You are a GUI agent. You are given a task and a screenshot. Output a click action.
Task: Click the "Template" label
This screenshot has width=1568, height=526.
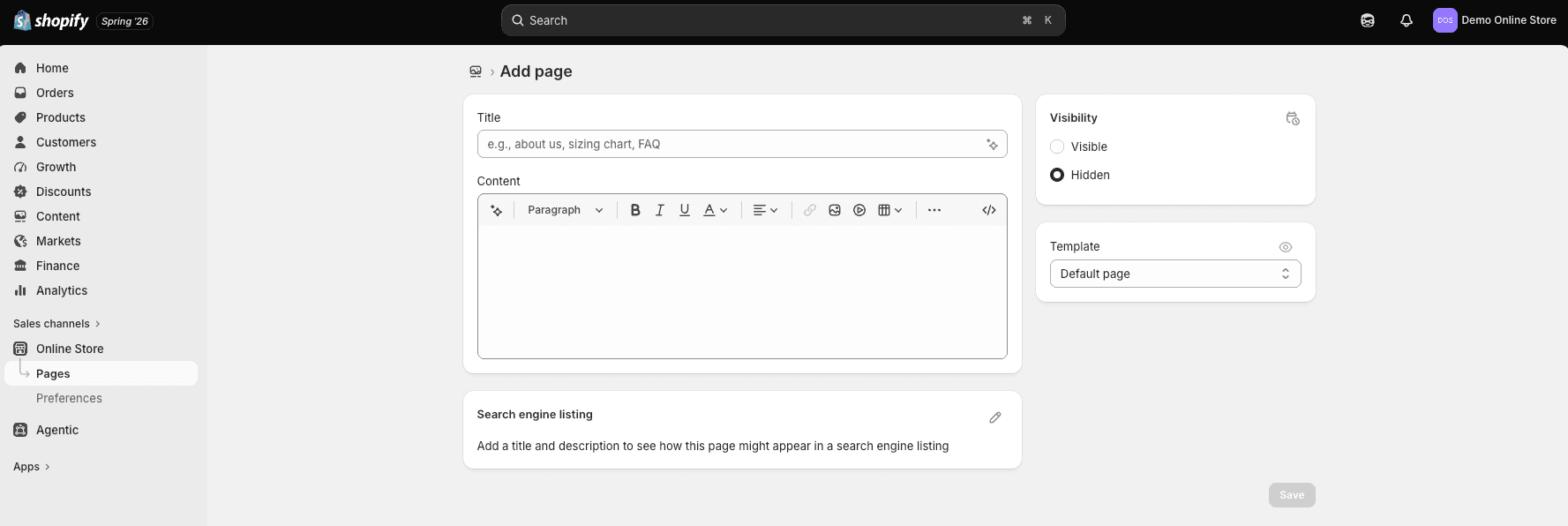(x=1075, y=247)
